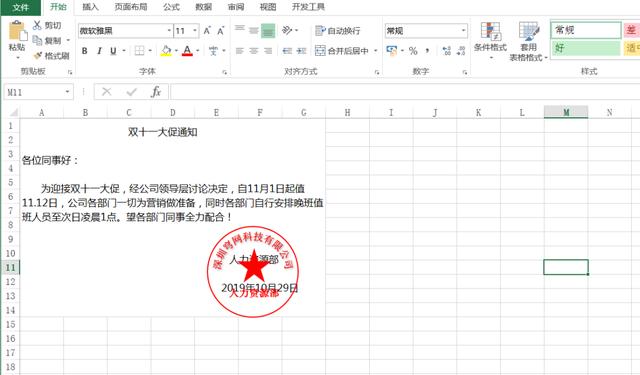Open Font group dialog launcher
This screenshot has width=640, height=375.
click(x=224, y=72)
